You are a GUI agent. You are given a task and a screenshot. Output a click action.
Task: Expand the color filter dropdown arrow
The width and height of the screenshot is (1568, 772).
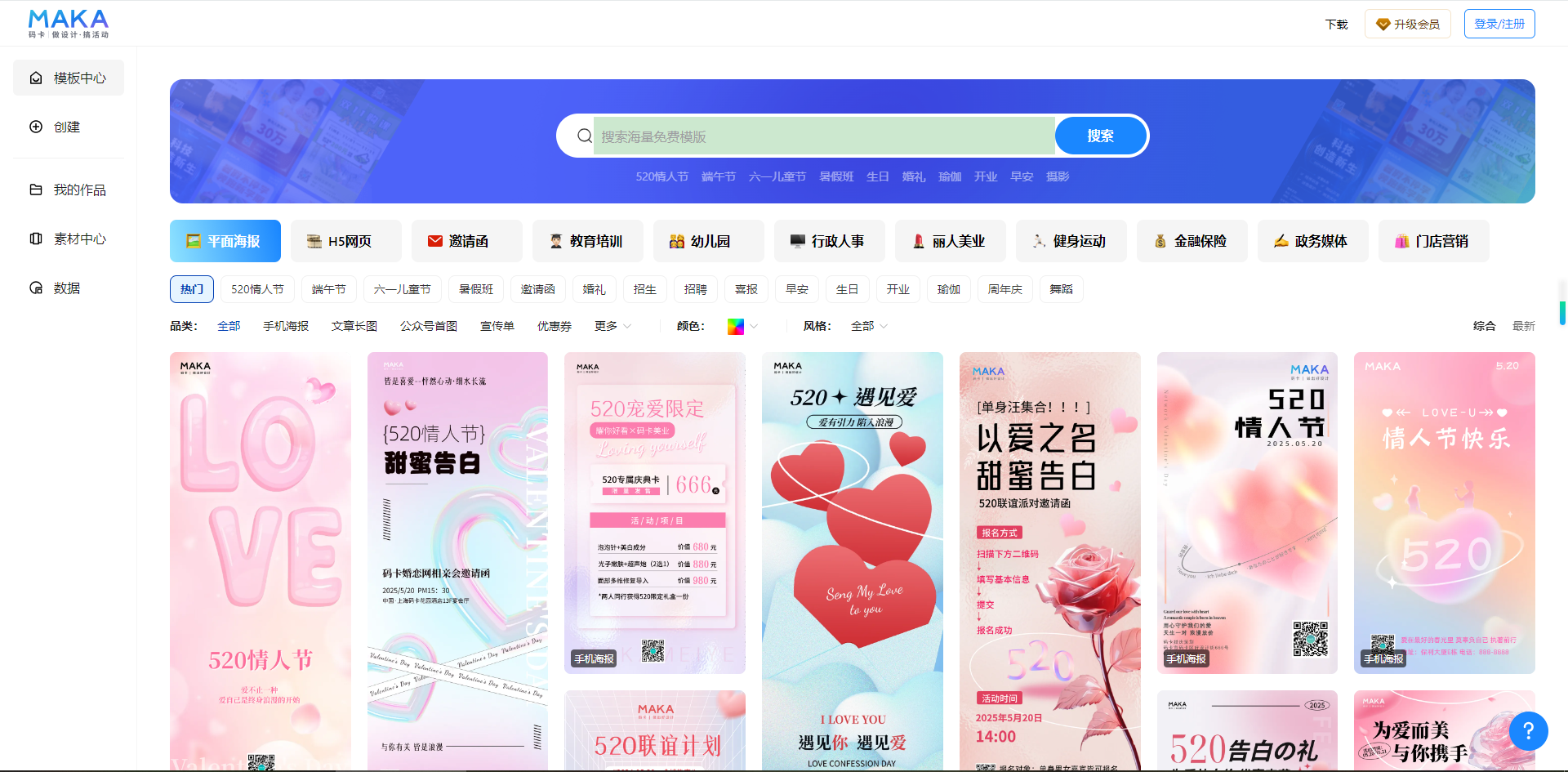pyautogui.click(x=754, y=326)
